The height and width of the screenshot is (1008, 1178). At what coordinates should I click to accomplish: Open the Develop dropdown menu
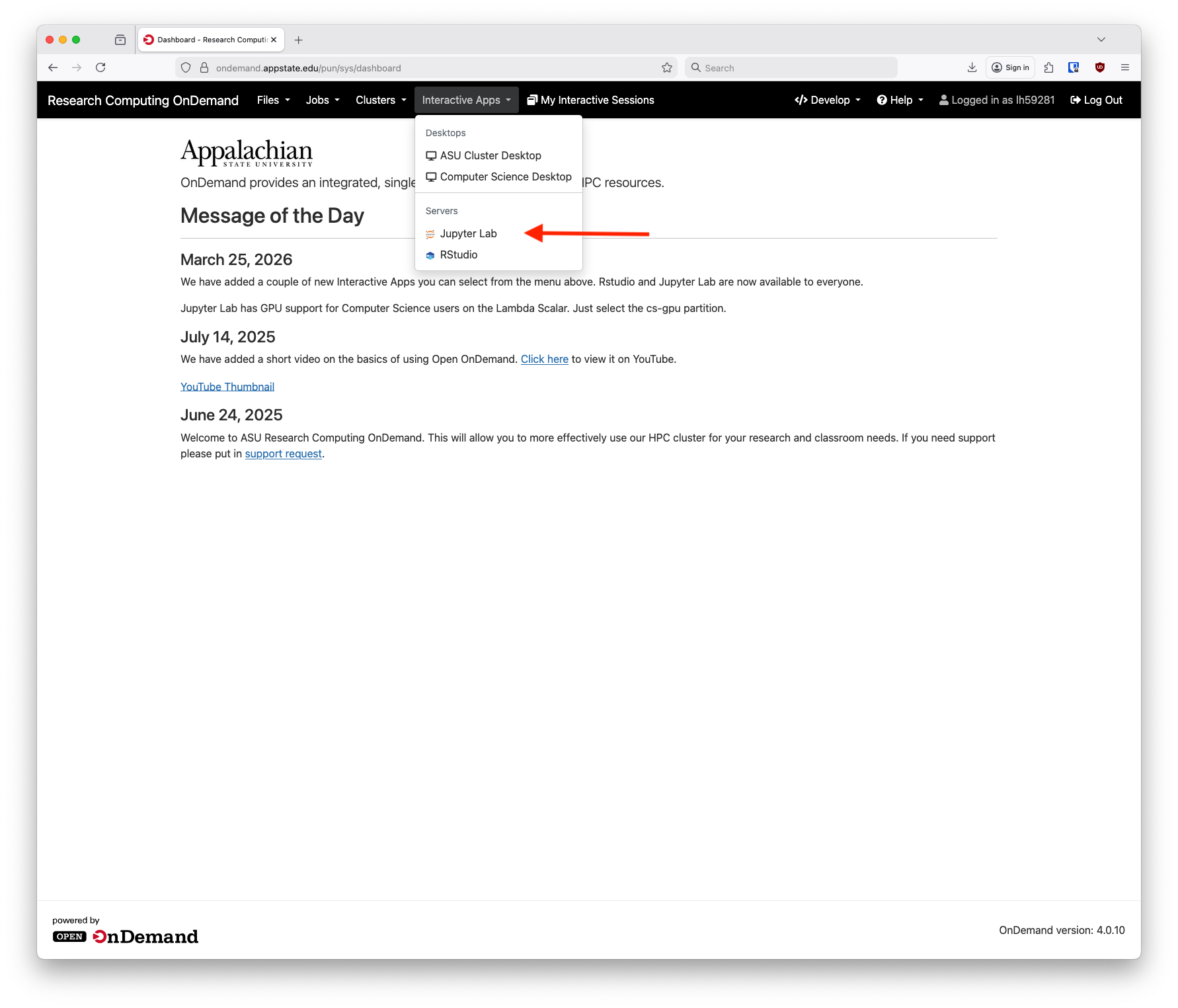[828, 100]
